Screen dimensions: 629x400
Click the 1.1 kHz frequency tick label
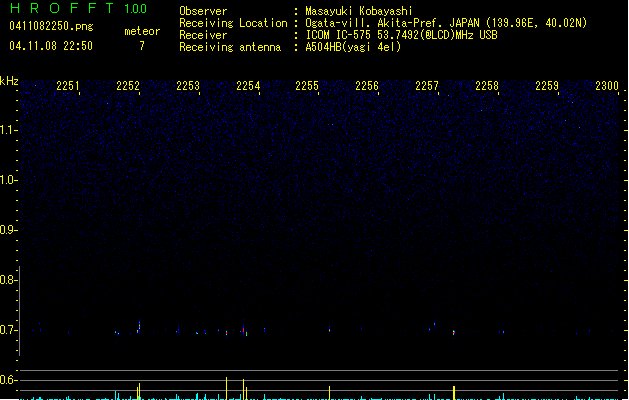click(x=7, y=130)
